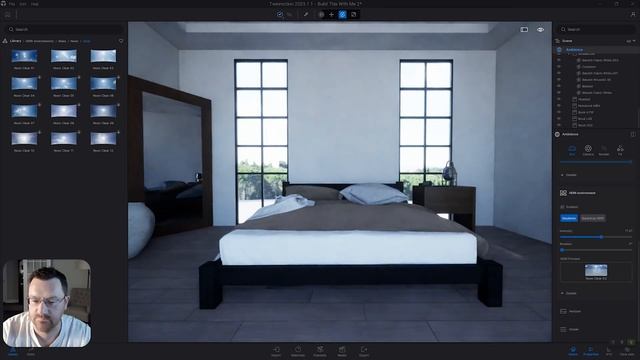640x360 pixels.
Task: Select the Noon Clear 12 HDRI thumbnail
Action: point(103,138)
